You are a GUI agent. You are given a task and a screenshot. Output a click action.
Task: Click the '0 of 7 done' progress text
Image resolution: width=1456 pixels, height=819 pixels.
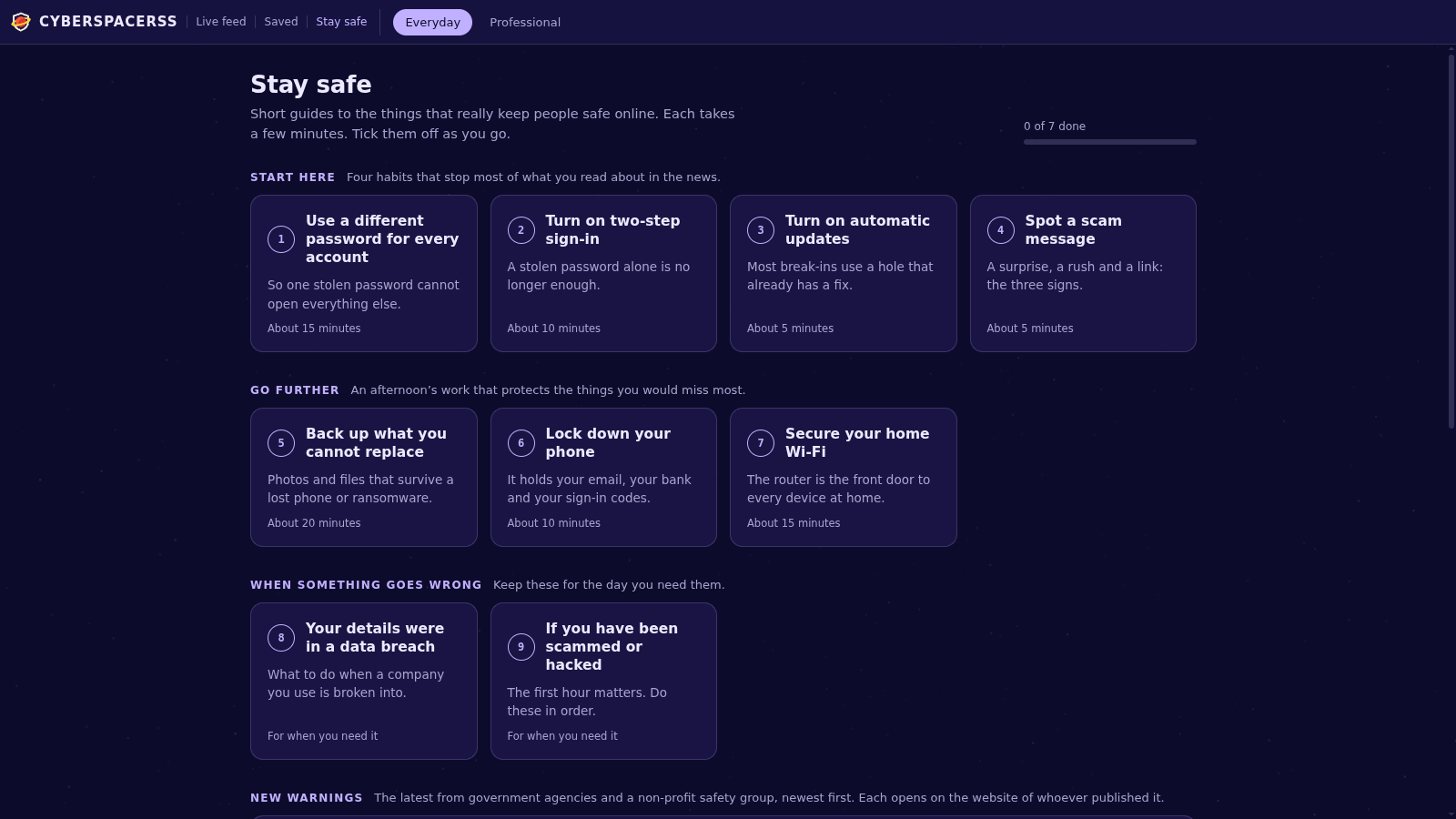pyautogui.click(x=1054, y=126)
